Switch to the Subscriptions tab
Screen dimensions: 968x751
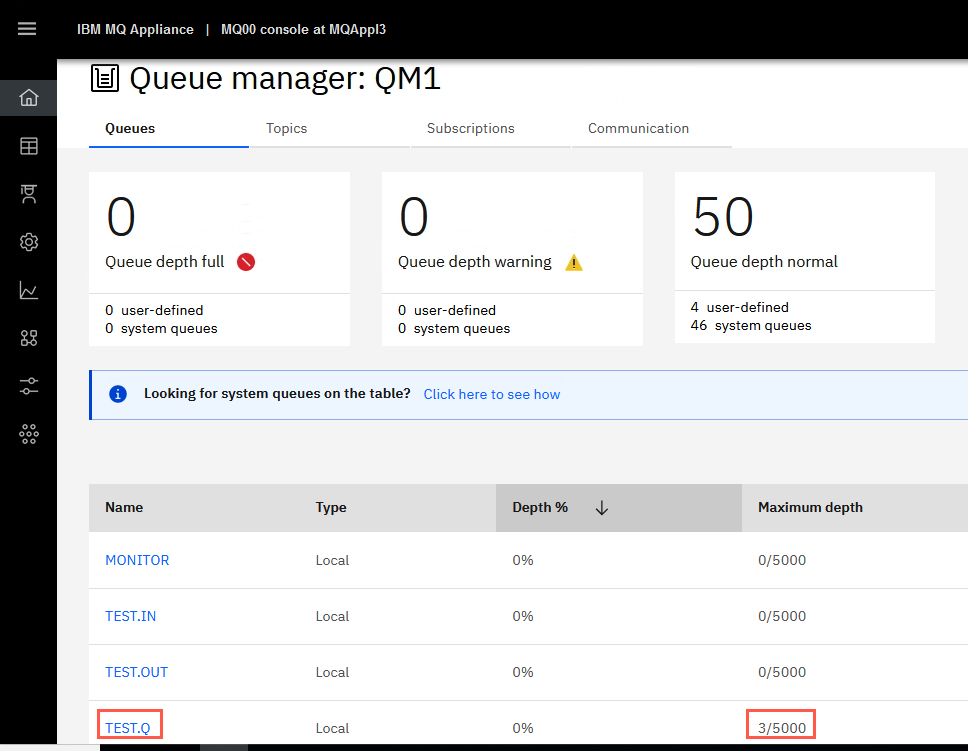(x=491, y=128)
